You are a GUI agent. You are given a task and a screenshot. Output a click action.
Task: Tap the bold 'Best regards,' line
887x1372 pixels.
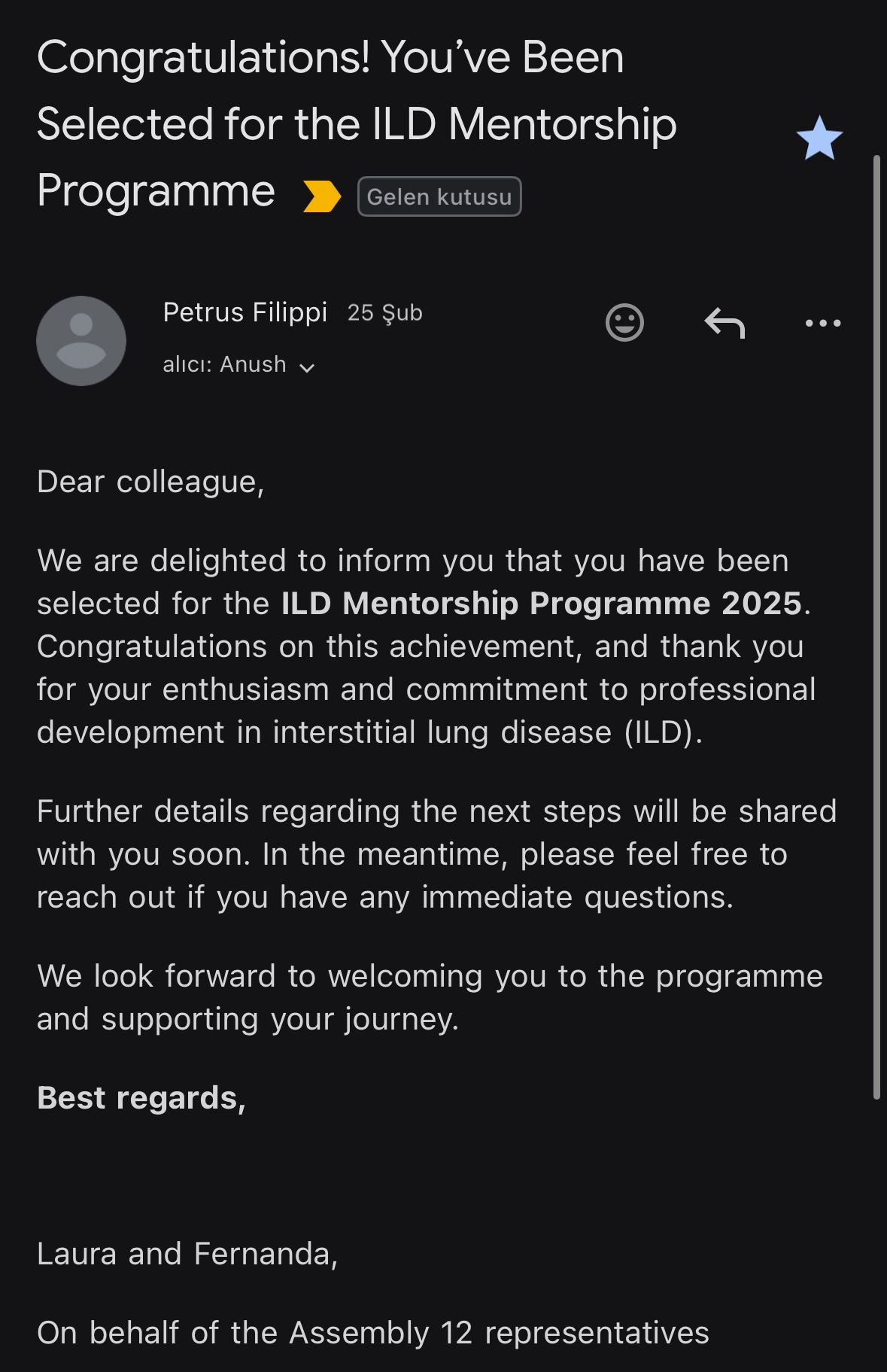click(x=141, y=1098)
